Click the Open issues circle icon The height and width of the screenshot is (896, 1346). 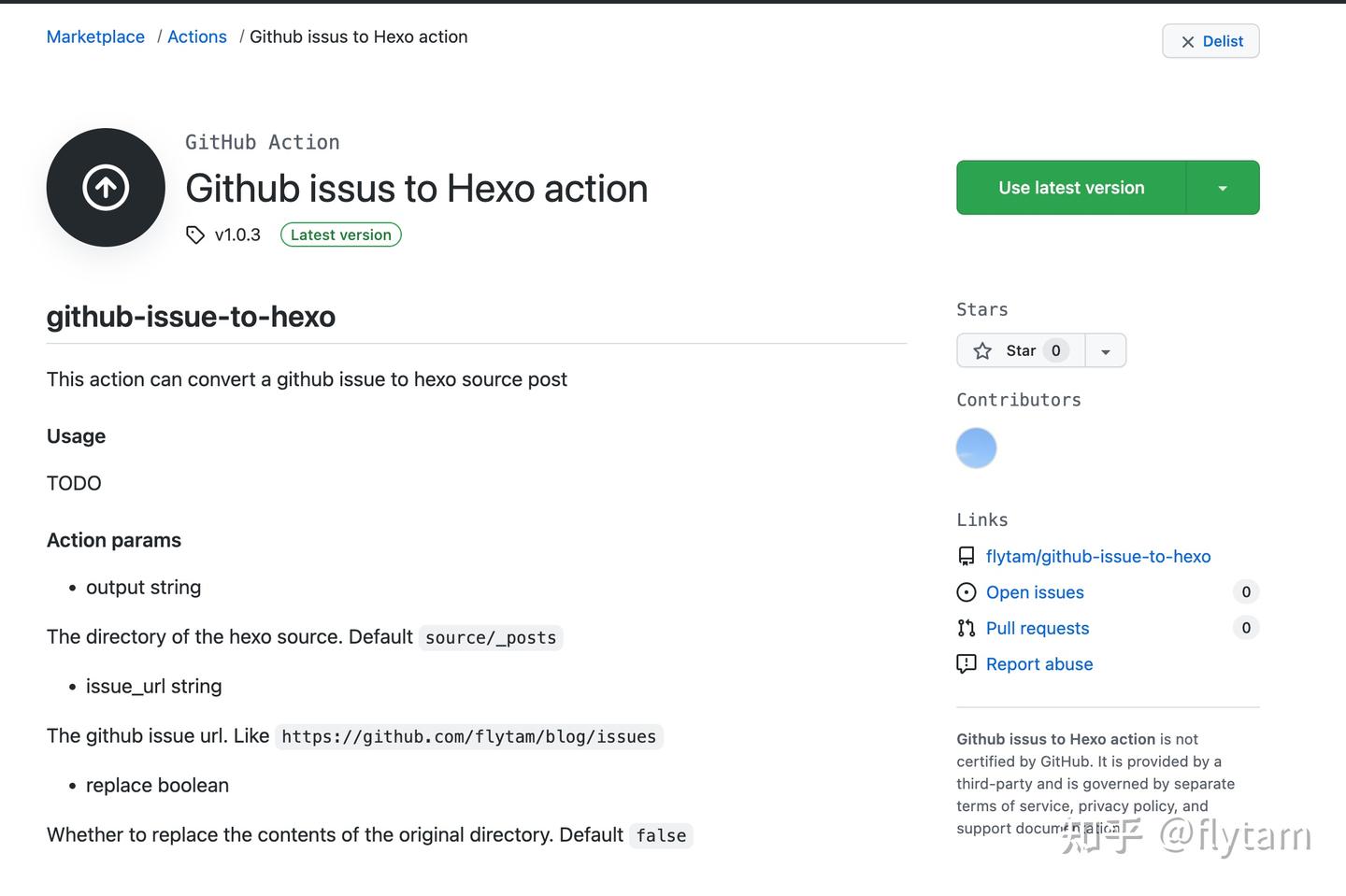click(x=967, y=592)
